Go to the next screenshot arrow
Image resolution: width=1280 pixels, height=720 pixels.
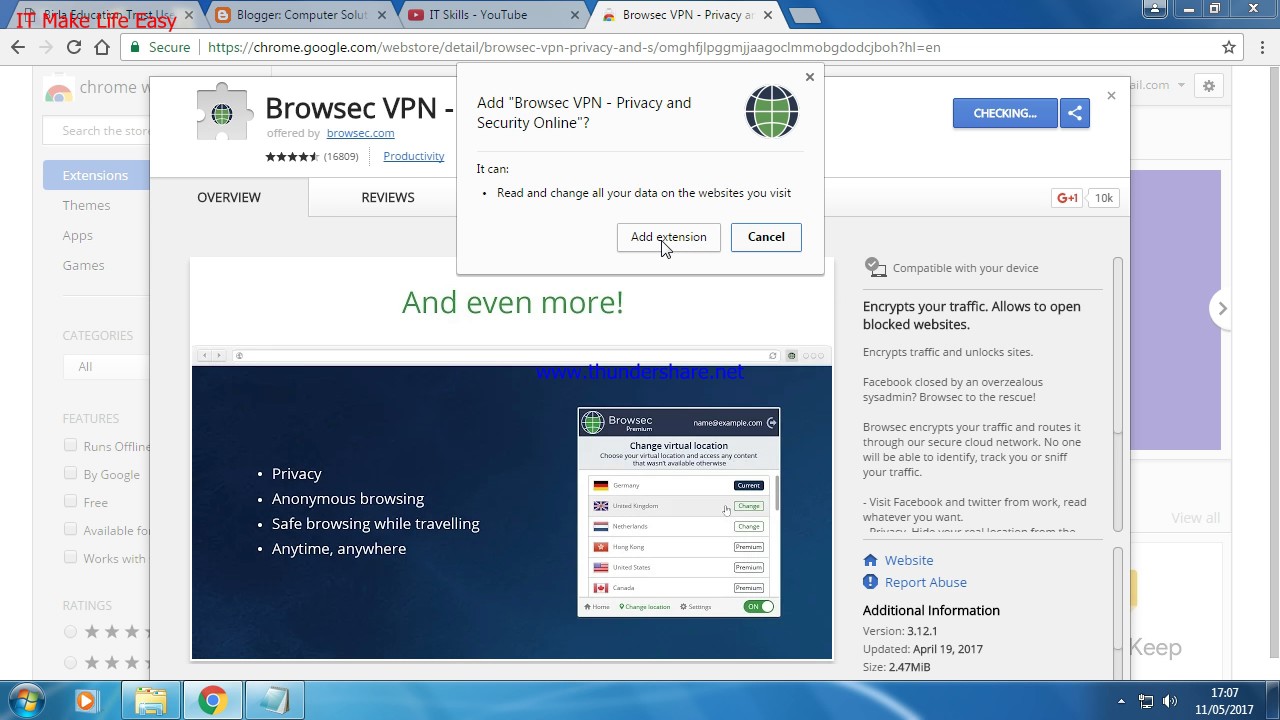1222,308
